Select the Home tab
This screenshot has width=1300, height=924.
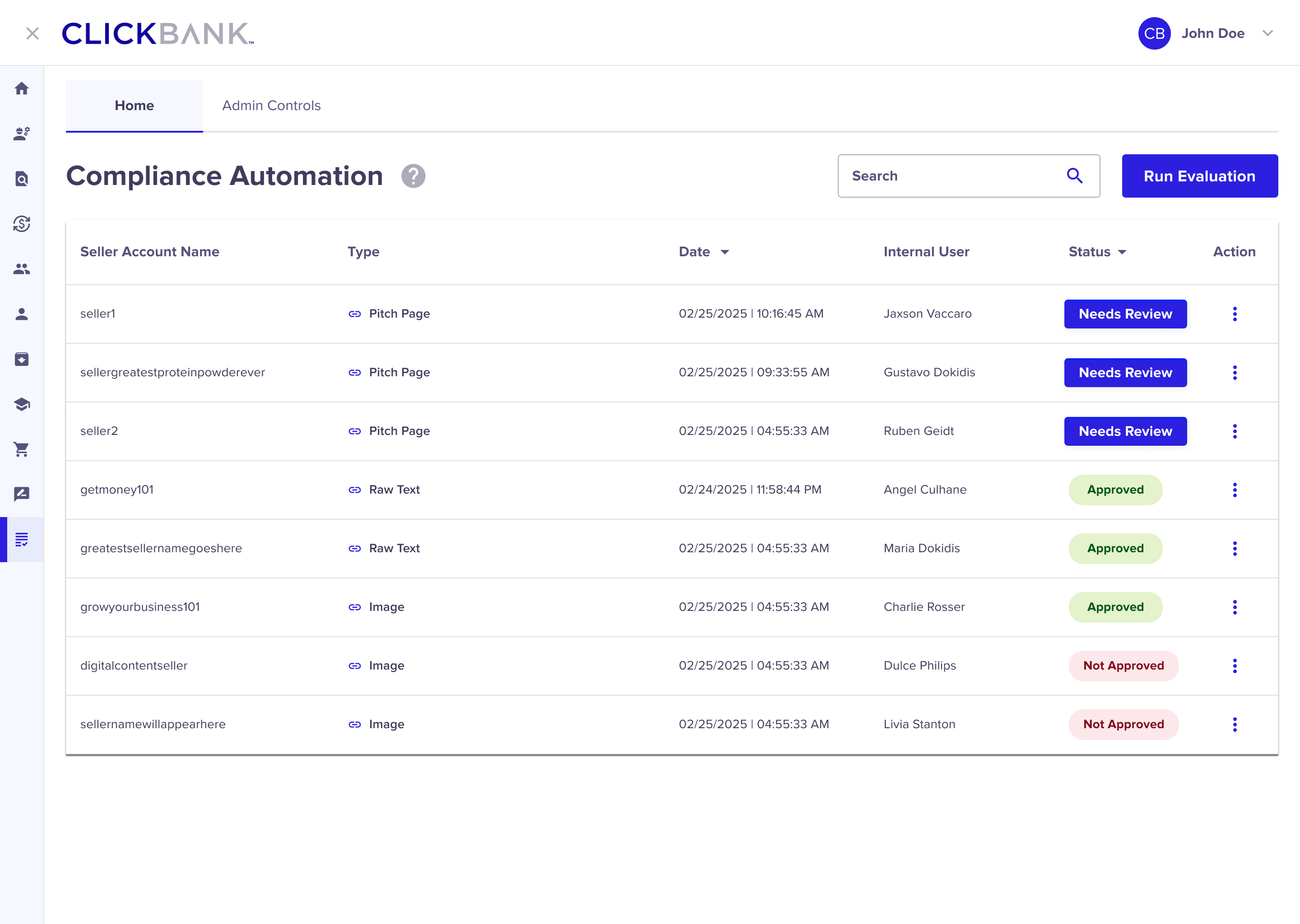coord(135,106)
